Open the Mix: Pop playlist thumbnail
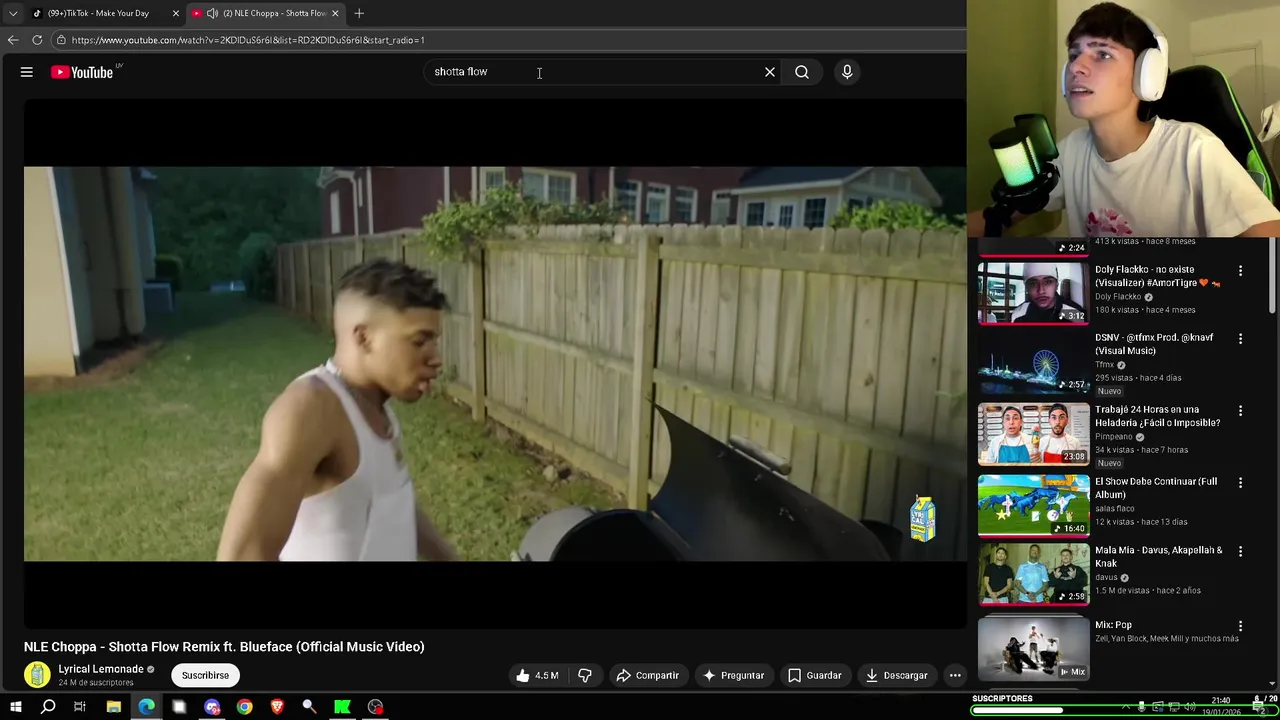The image size is (1280, 720). pyautogui.click(x=1033, y=648)
